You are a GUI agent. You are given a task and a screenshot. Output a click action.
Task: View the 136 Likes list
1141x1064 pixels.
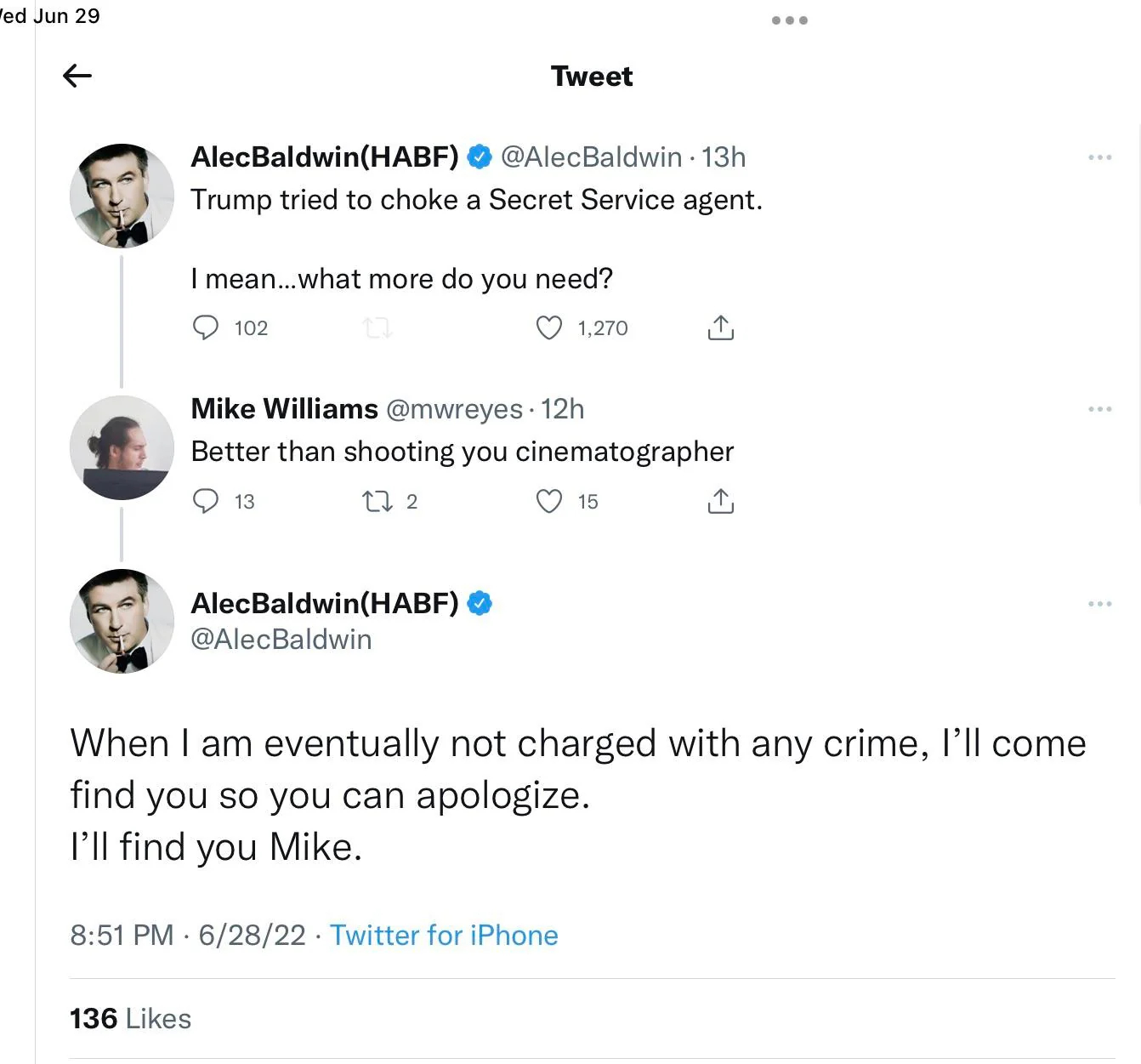130,1018
